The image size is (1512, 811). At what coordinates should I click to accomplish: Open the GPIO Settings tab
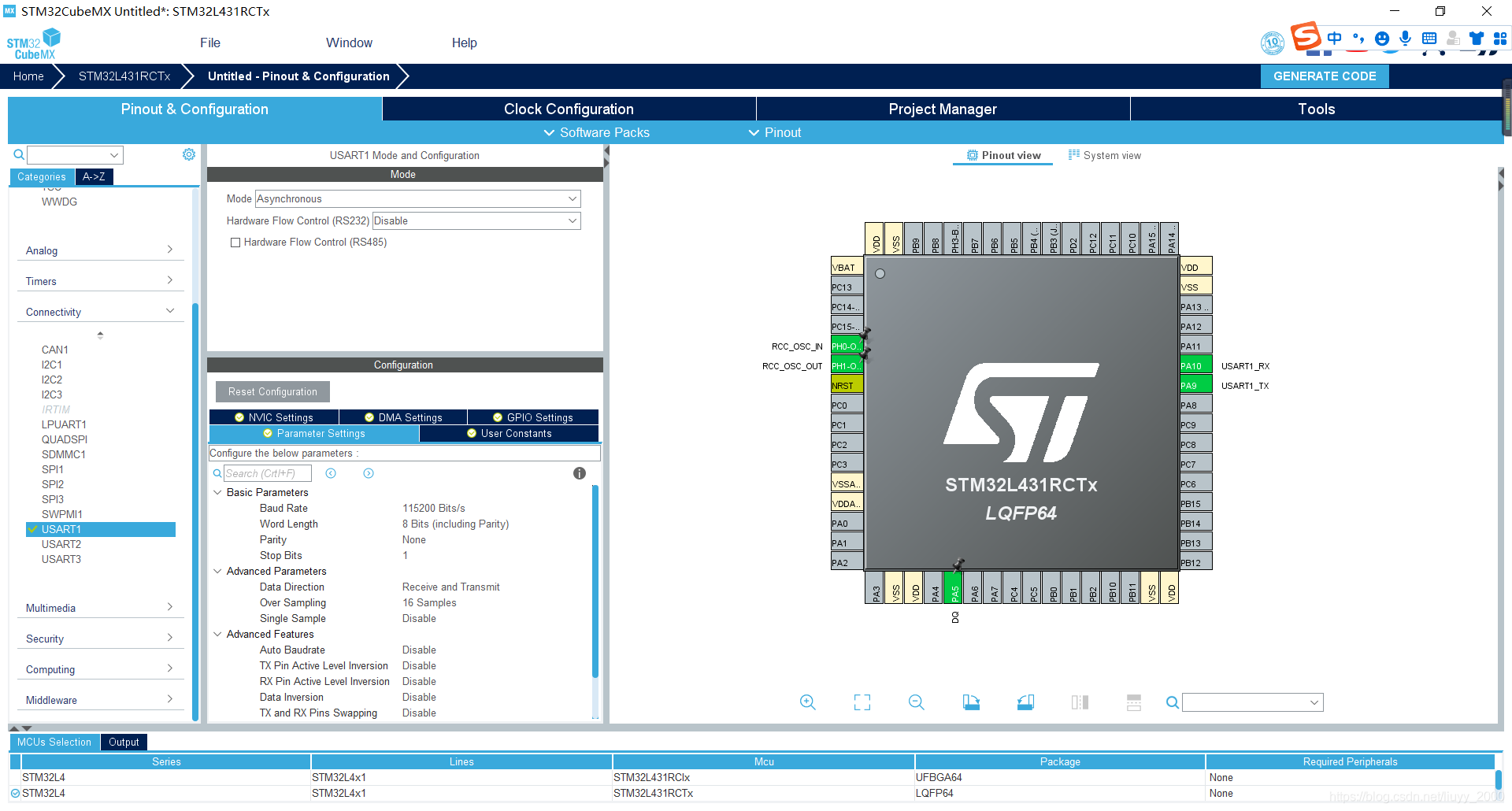pos(533,417)
